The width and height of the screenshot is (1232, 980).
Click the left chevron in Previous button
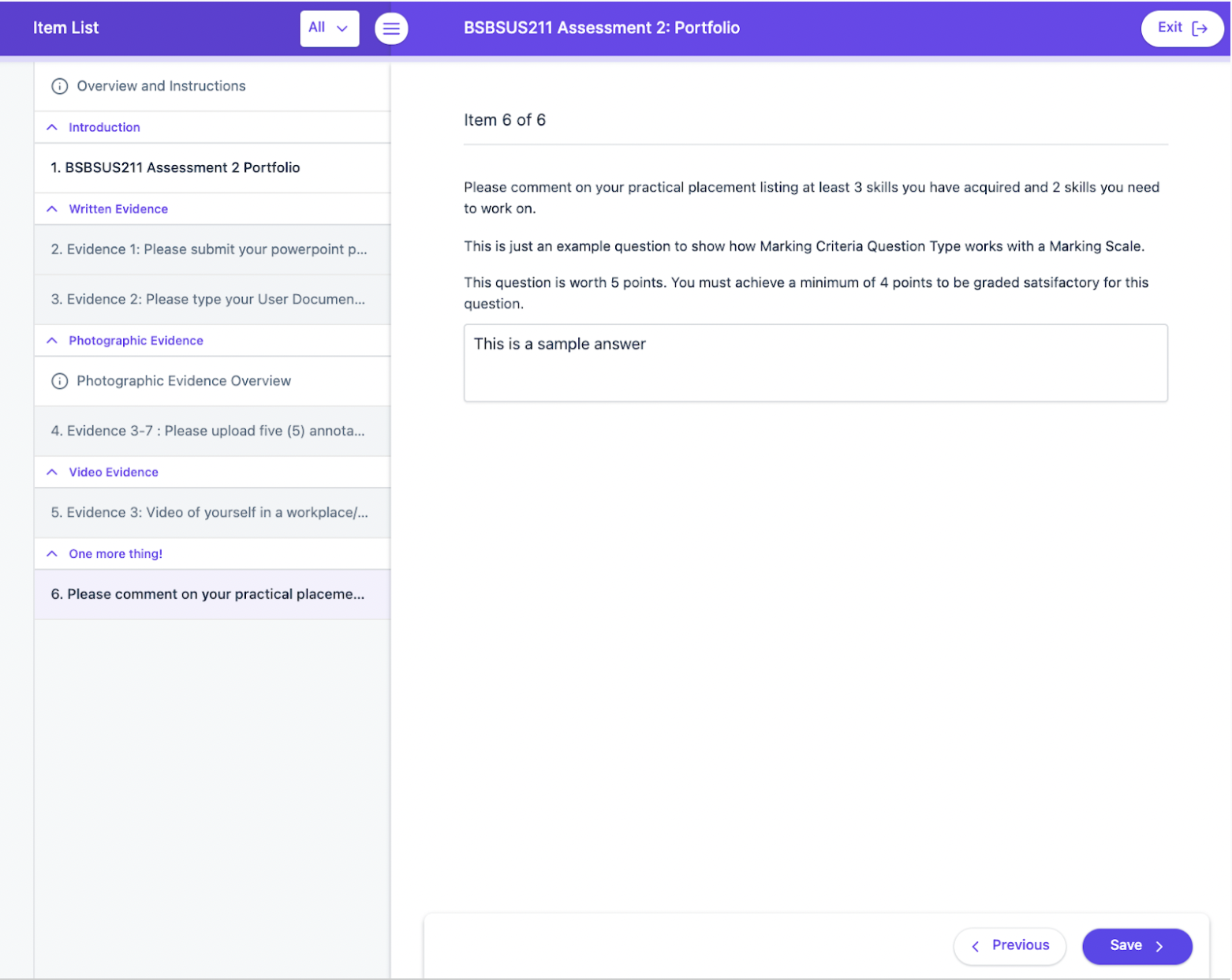tap(976, 946)
